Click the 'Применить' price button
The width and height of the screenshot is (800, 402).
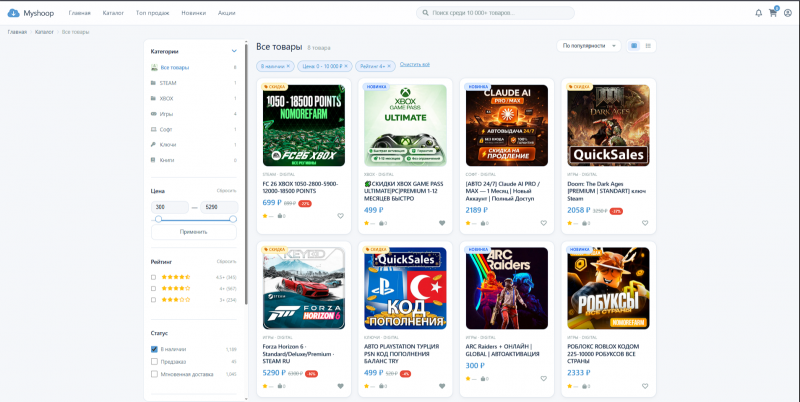[194, 232]
